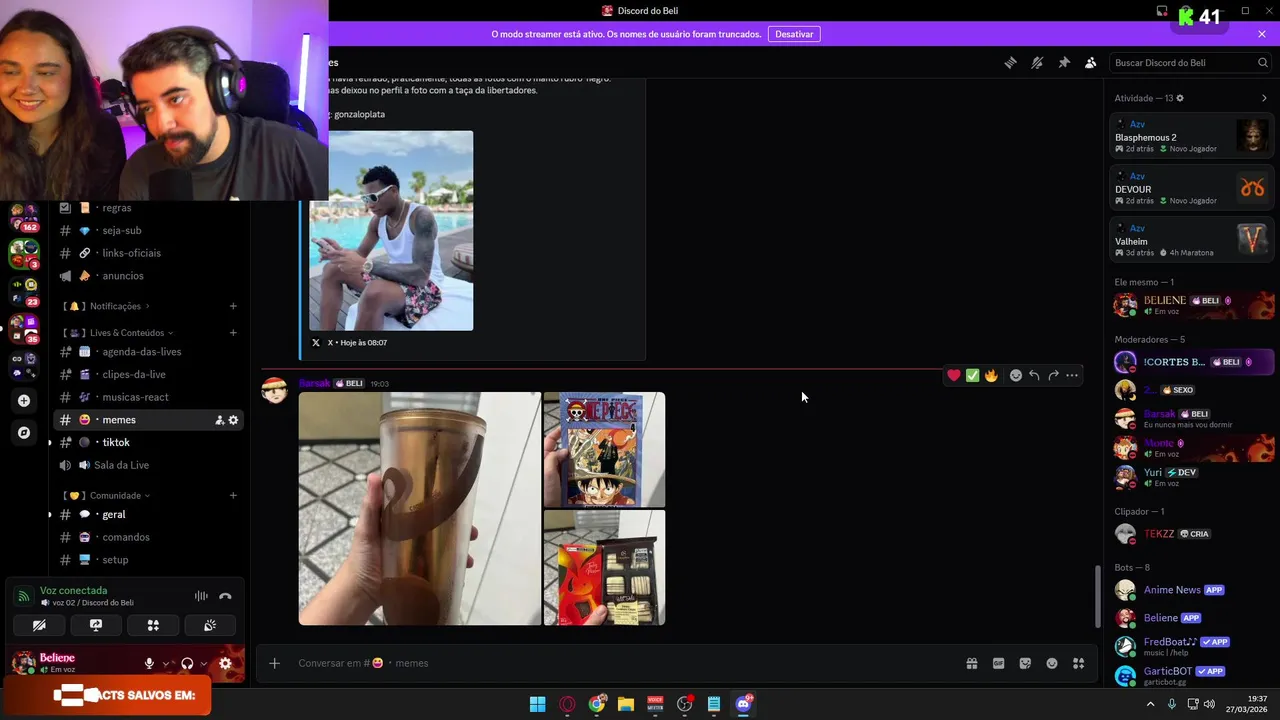Dismiss the streamer mode banner
The height and width of the screenshot is (720, 1280).
tap(1262, 34)
